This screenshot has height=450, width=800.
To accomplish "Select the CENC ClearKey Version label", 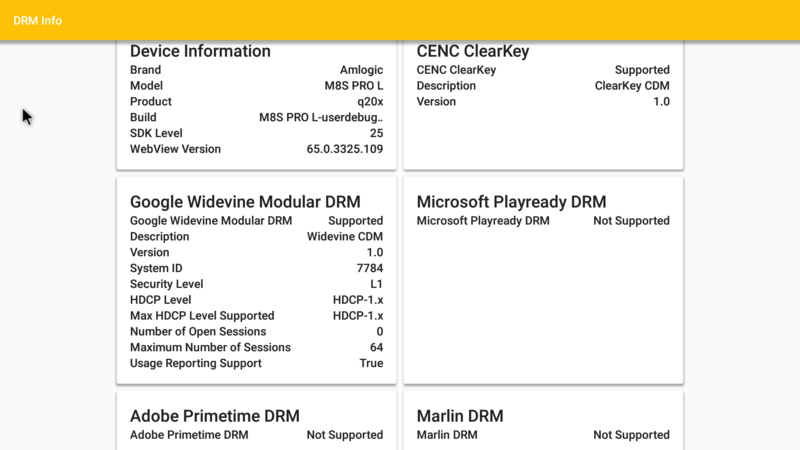I will coord(436,102).
